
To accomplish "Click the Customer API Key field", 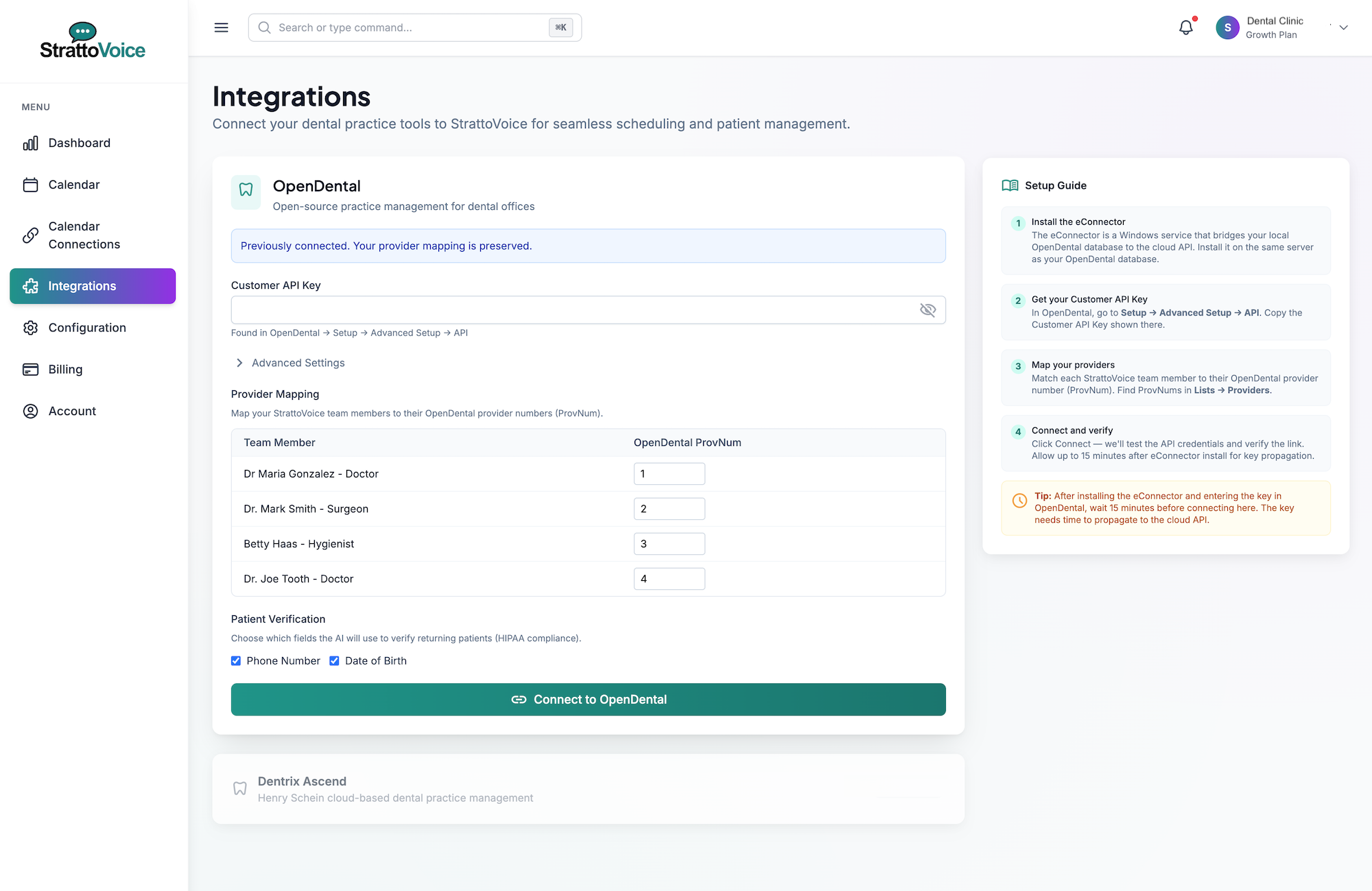I will 589,310.
